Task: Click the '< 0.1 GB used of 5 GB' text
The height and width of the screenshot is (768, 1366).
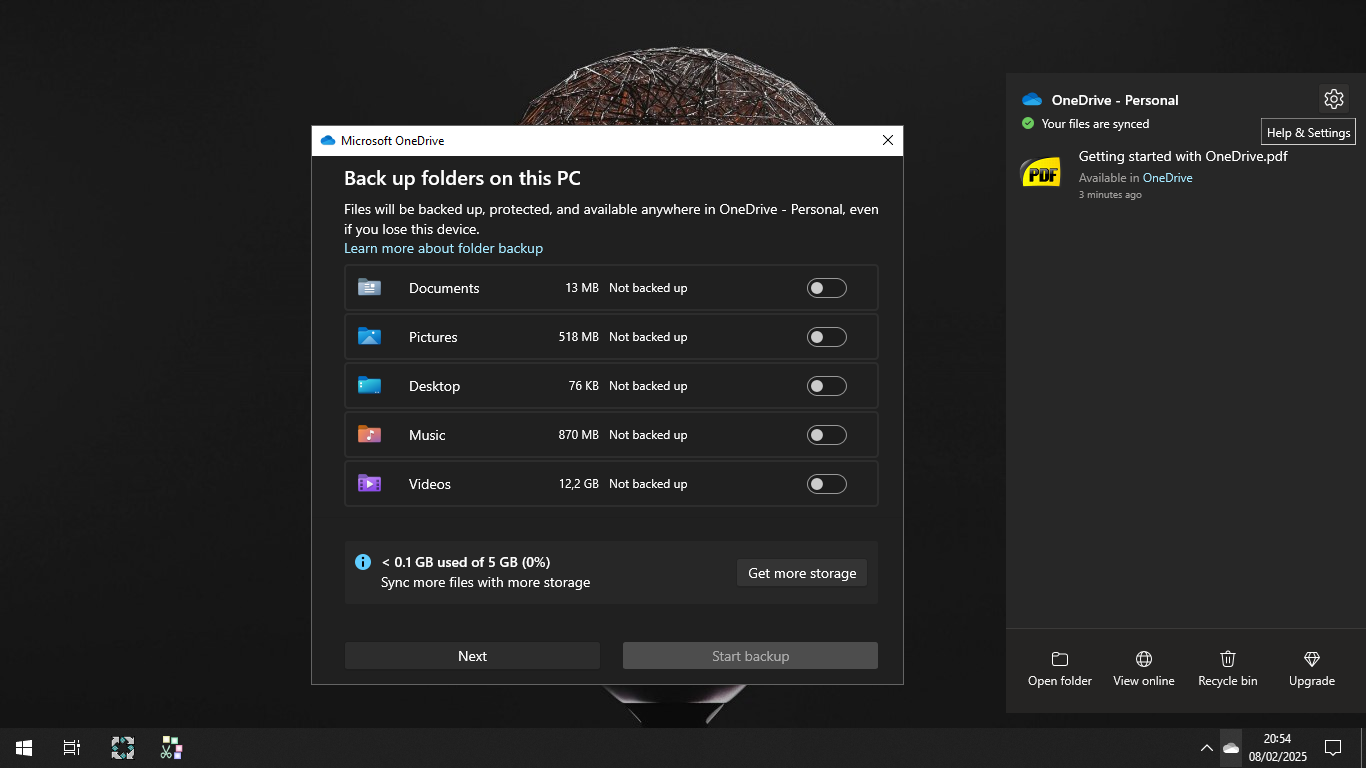Action: tap(466, 562)
